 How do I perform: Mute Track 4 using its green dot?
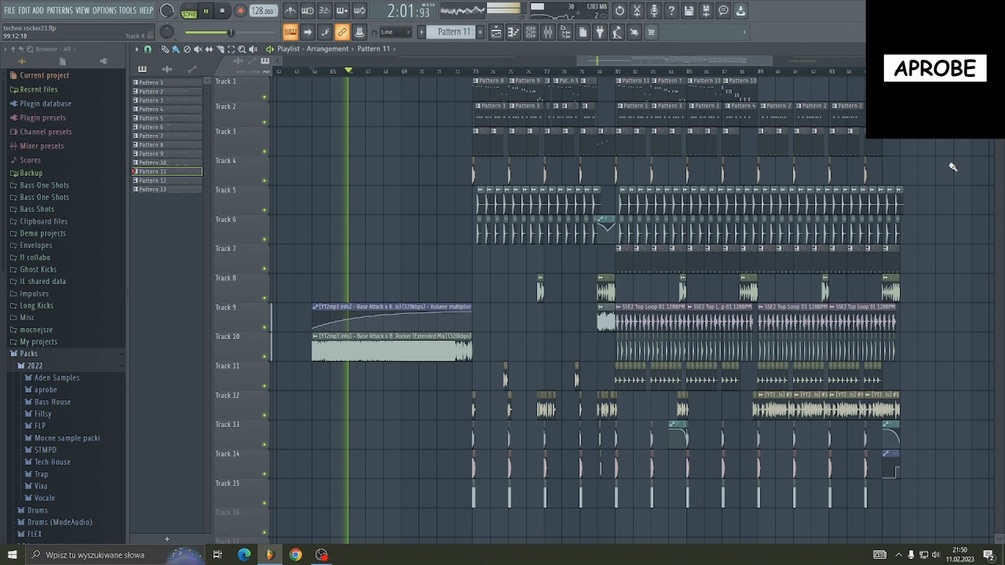tap(264, 181)
